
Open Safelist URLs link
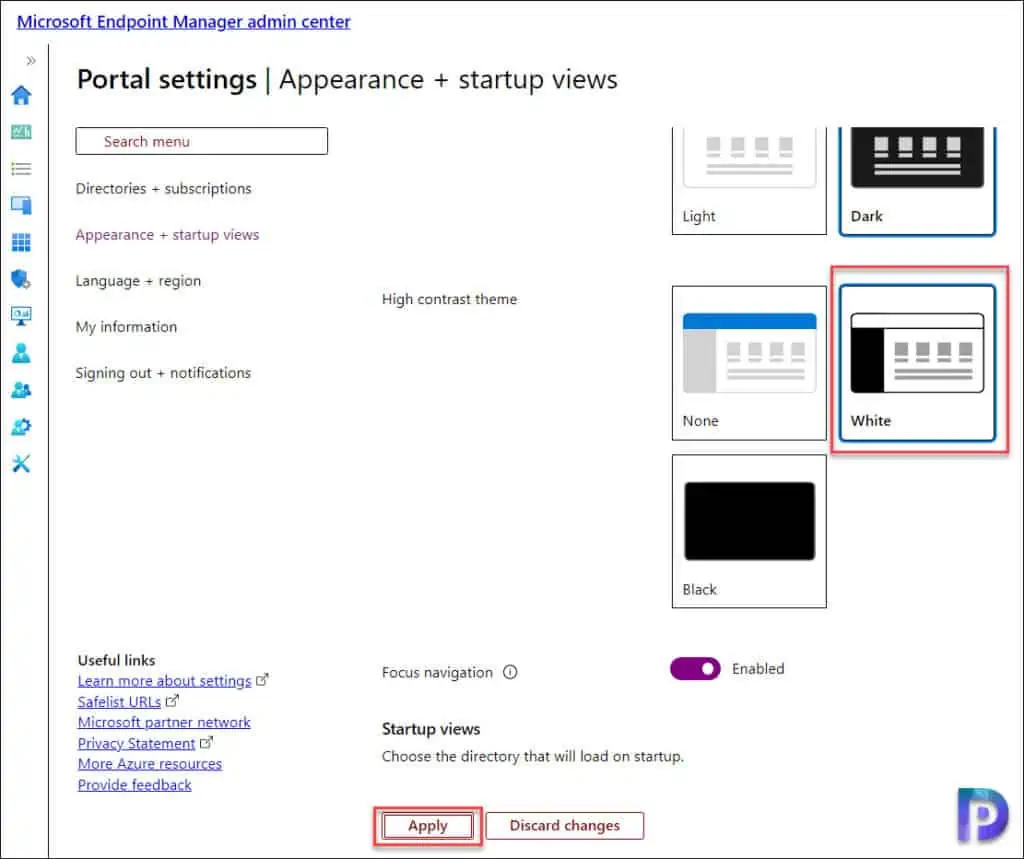click(x=119, y=702)
